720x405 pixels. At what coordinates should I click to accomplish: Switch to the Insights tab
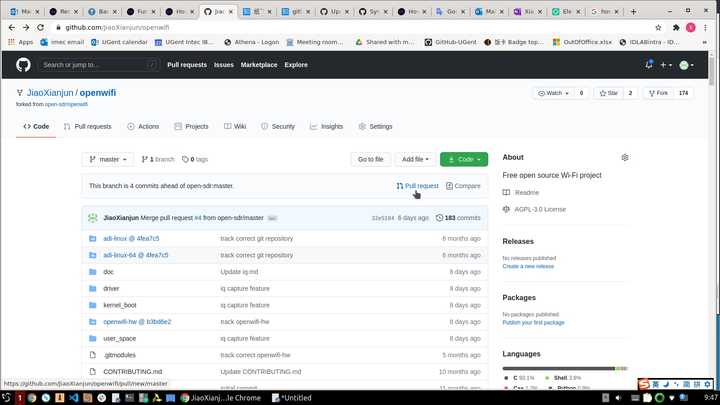[x=326, y=126]
